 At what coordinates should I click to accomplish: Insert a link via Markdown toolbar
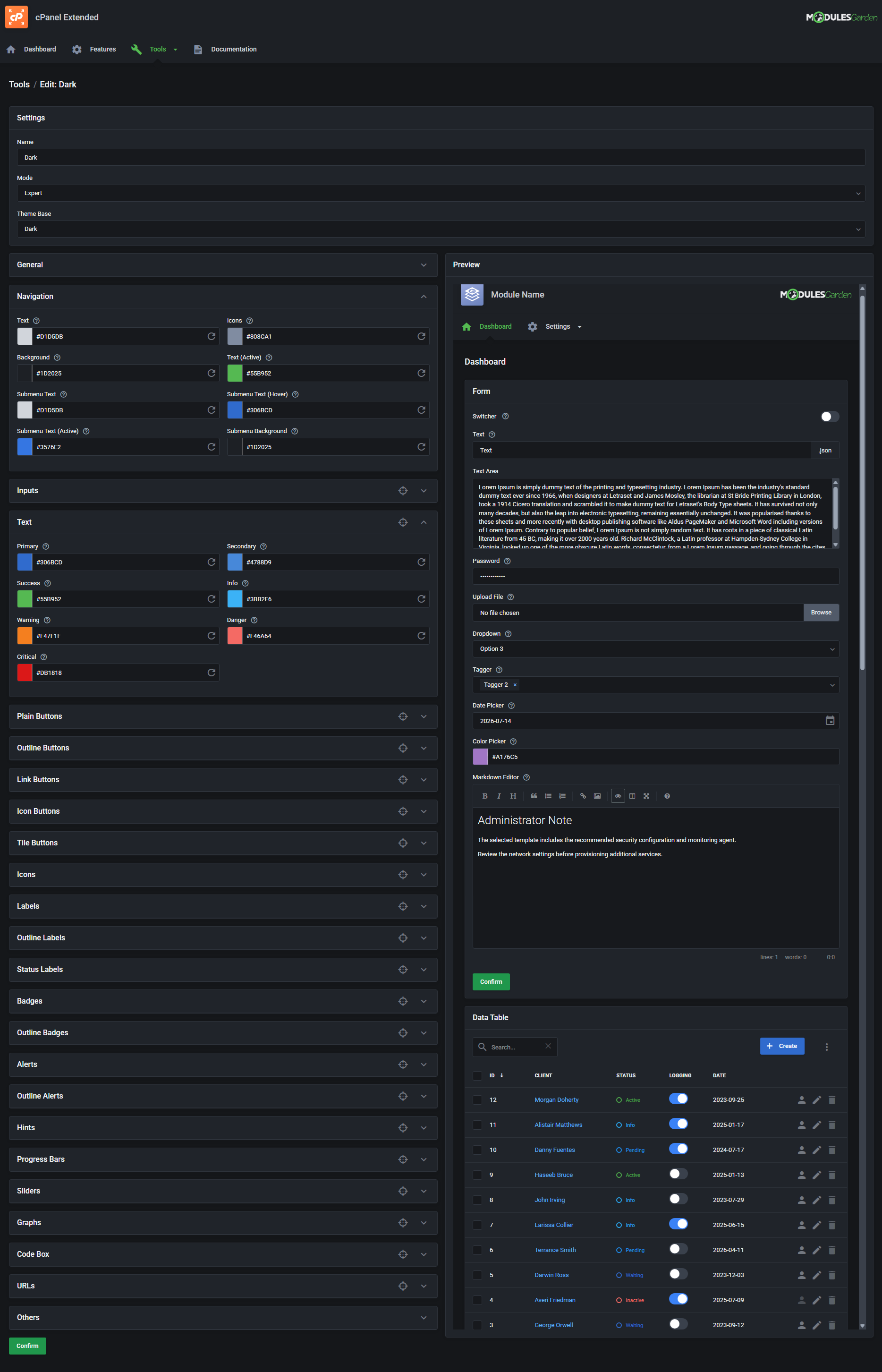click(x=583, y=796)
